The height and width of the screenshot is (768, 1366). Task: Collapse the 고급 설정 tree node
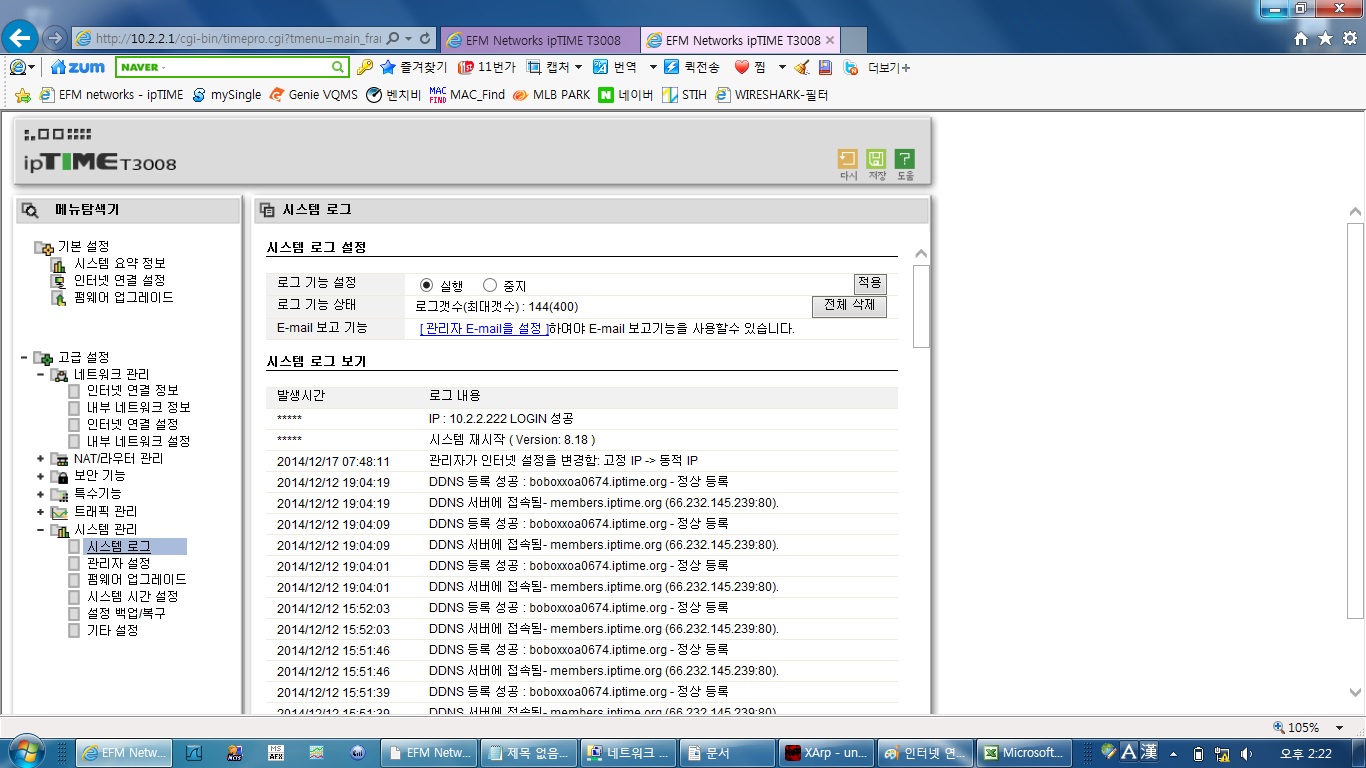[24, 357]
